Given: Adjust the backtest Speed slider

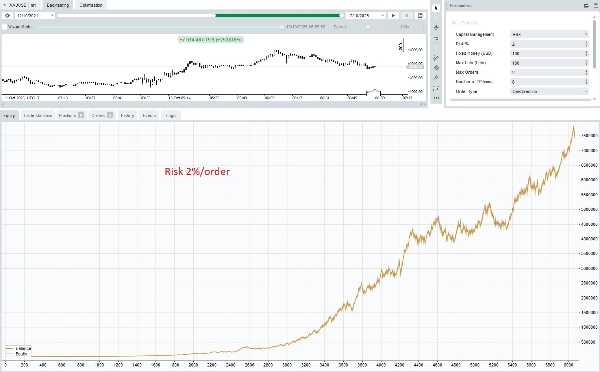Looking at the screenshot, I should (x=368, y=27).
